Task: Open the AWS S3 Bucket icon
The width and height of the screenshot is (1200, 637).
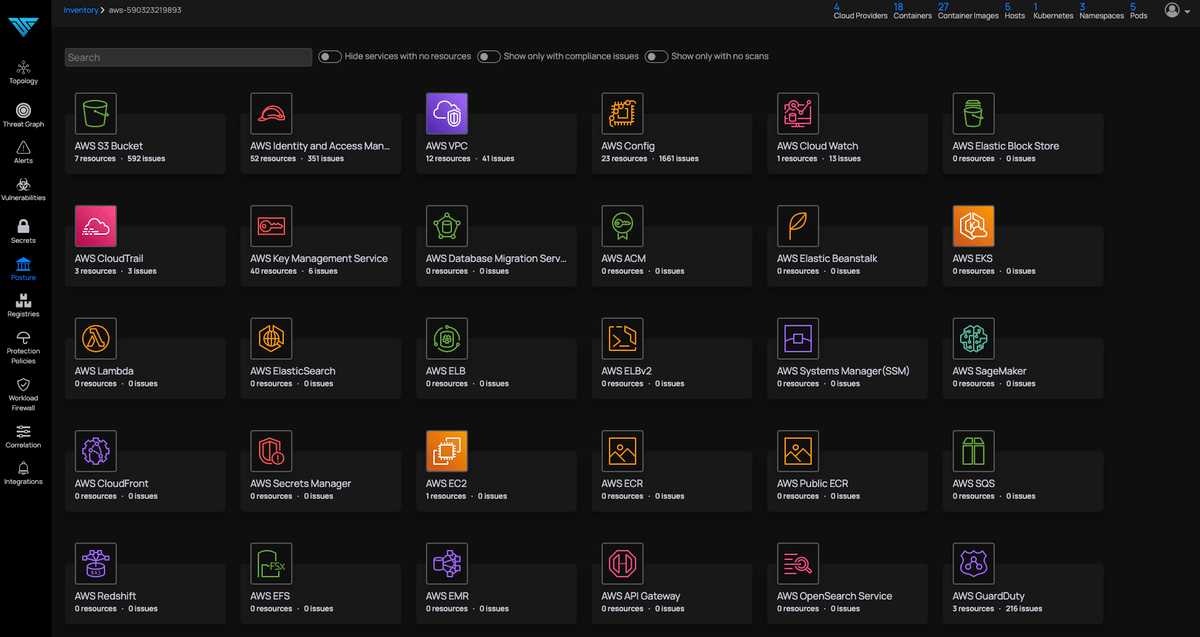Action: (x=96, y=114)
